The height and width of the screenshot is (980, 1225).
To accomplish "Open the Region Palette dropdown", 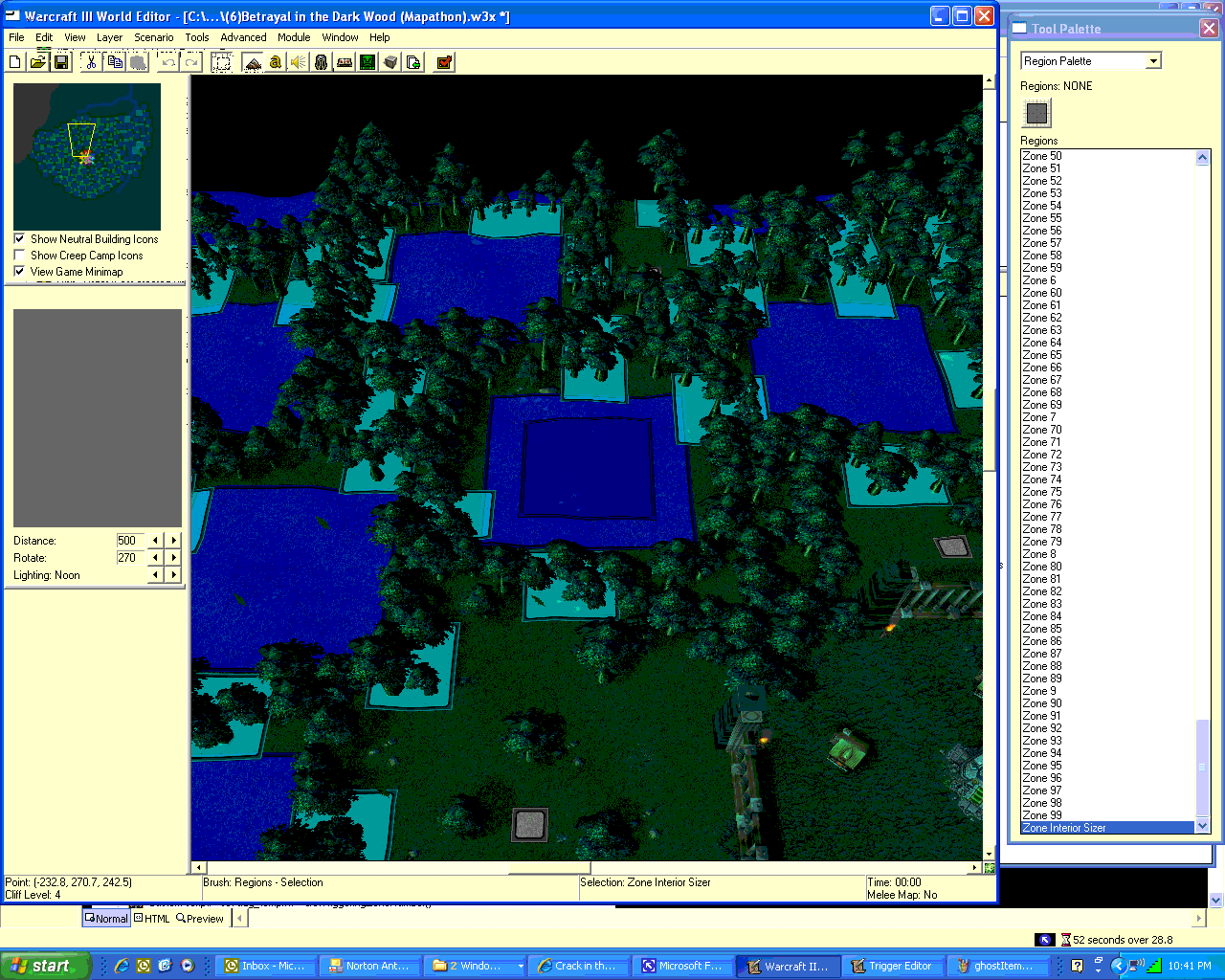I will click(1153, 61).
